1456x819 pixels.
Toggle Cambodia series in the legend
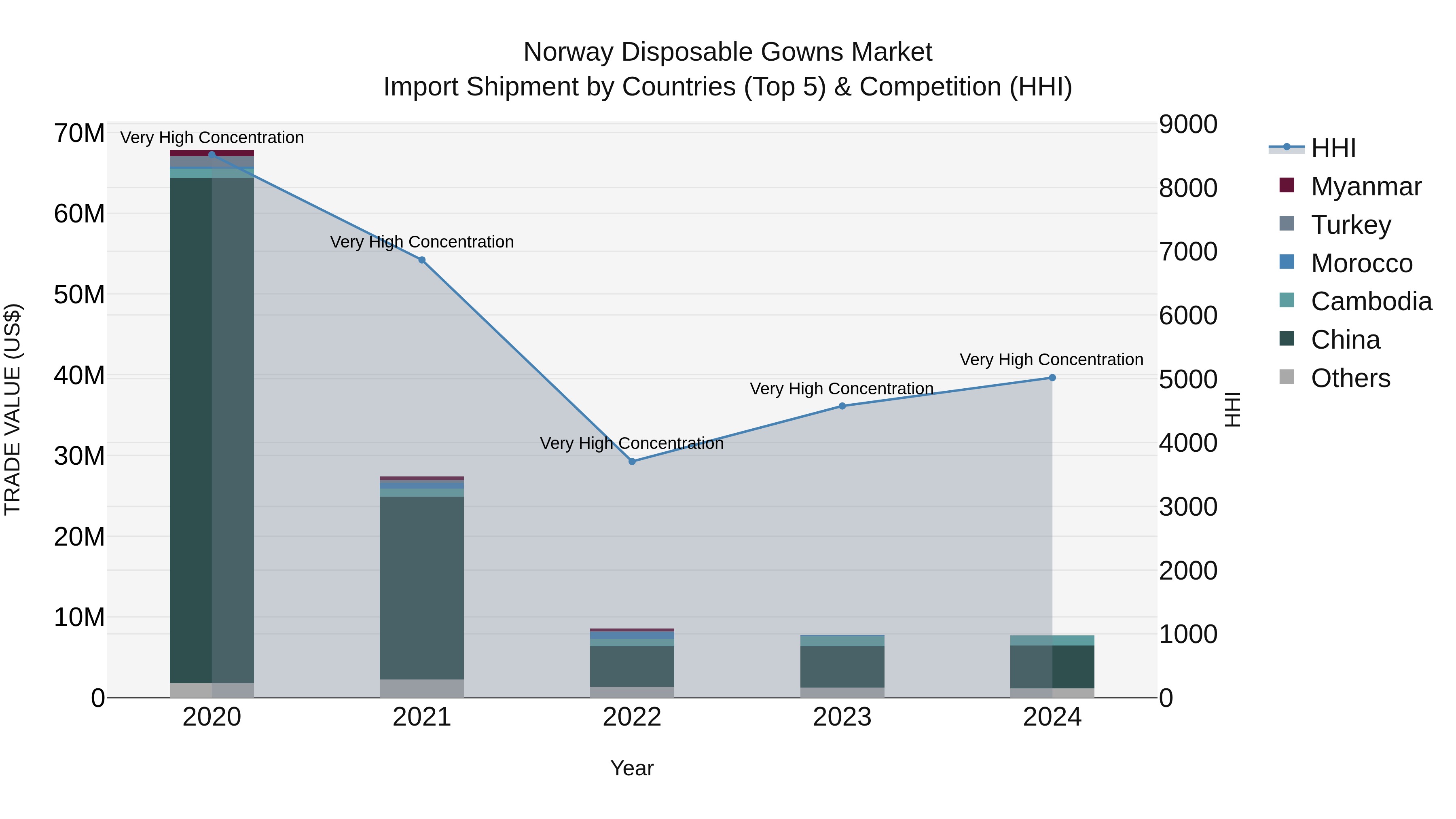point(1355,301)
